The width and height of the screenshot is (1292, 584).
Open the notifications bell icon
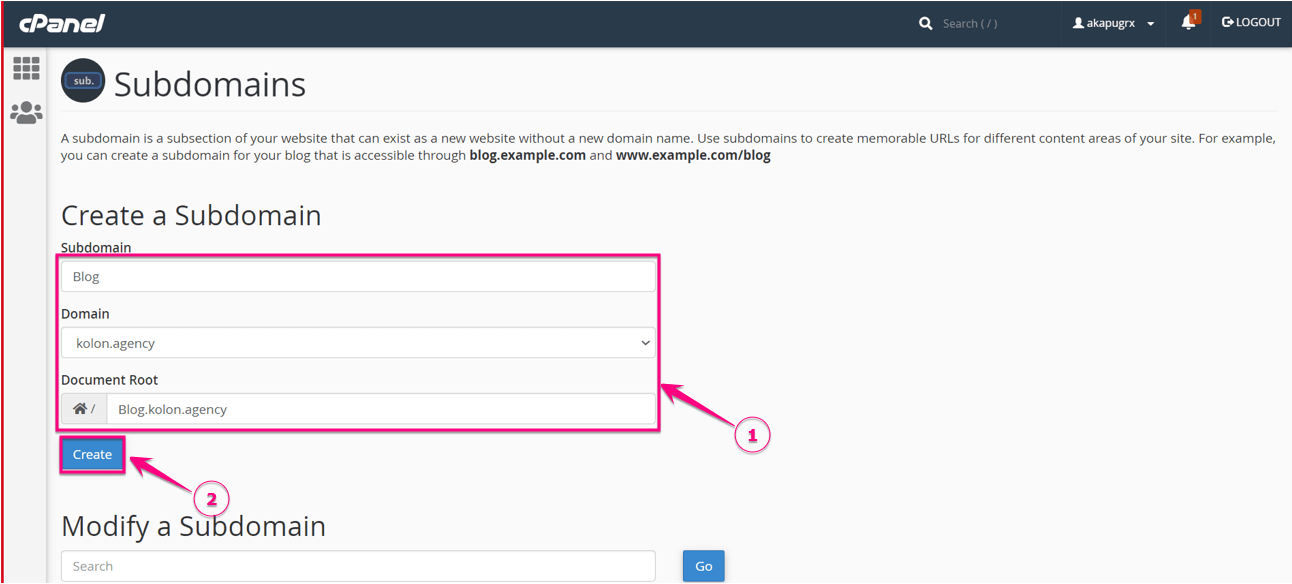(1189, 22)
